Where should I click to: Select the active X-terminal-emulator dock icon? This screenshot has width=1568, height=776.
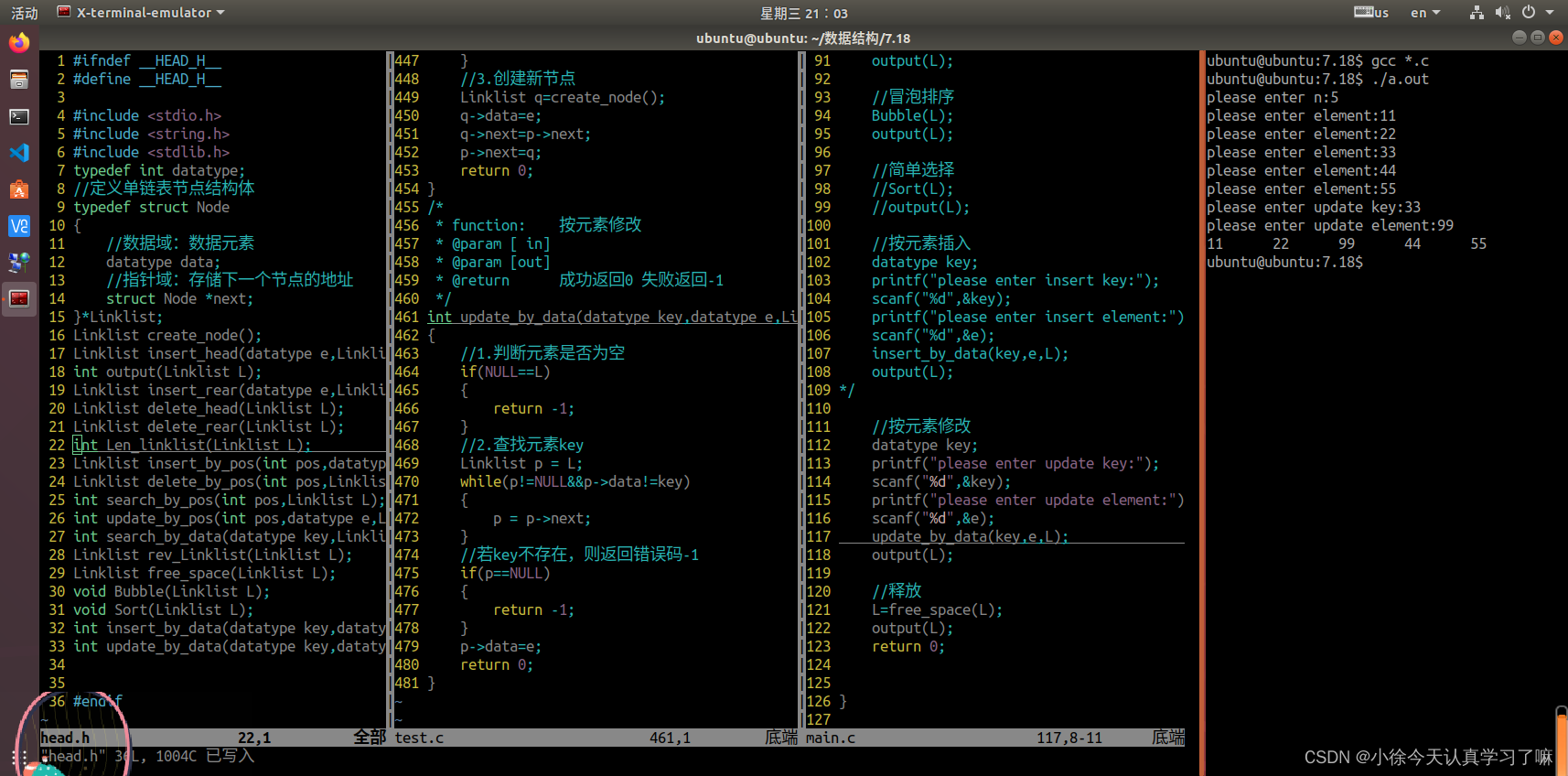pos(19,298)
